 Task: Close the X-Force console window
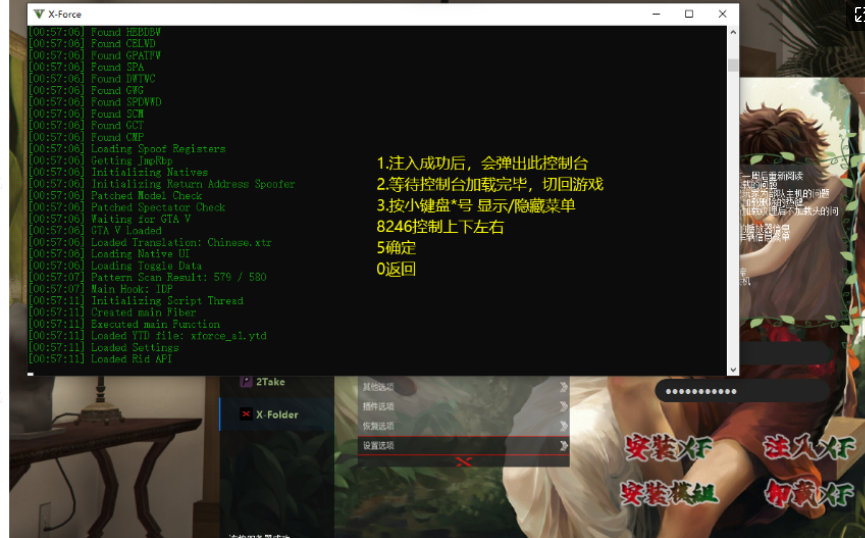coord(722,14)
